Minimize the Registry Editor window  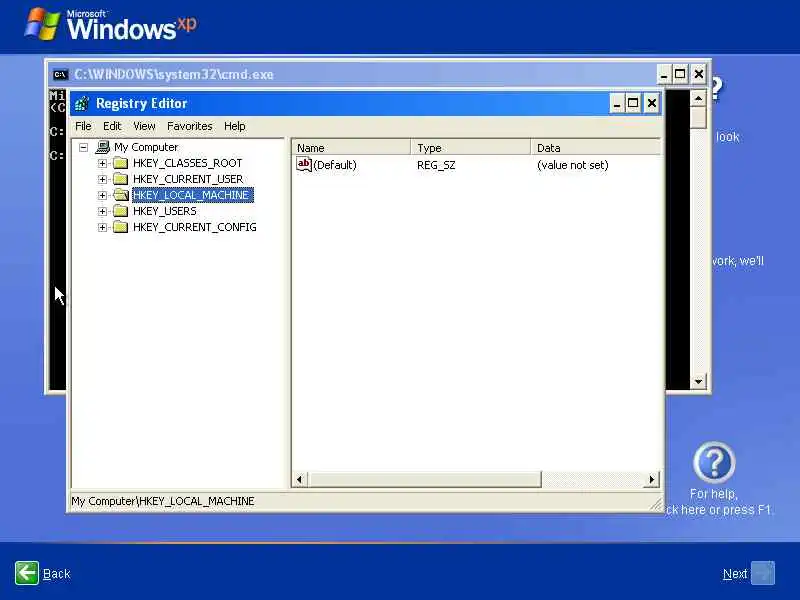617,104
